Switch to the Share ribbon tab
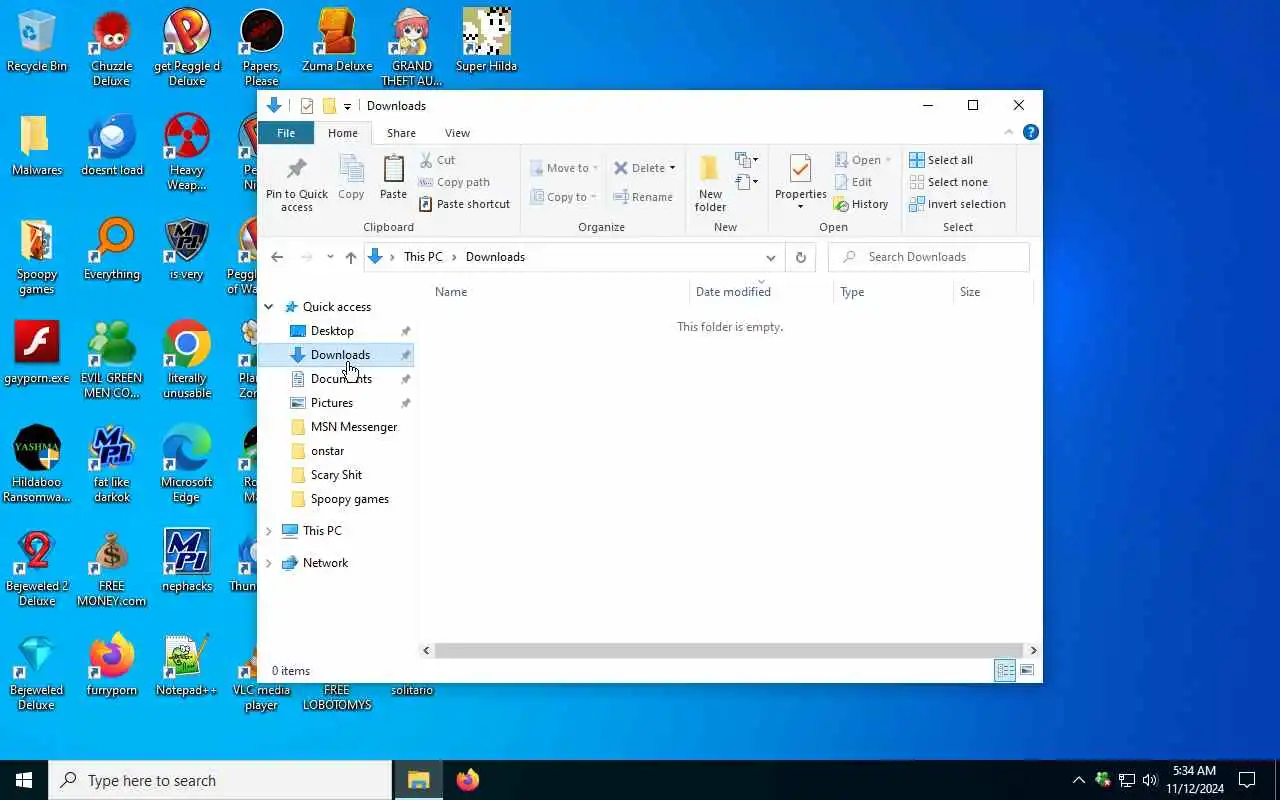Screen dimensions: 1280x800 [x=401, y=133]
